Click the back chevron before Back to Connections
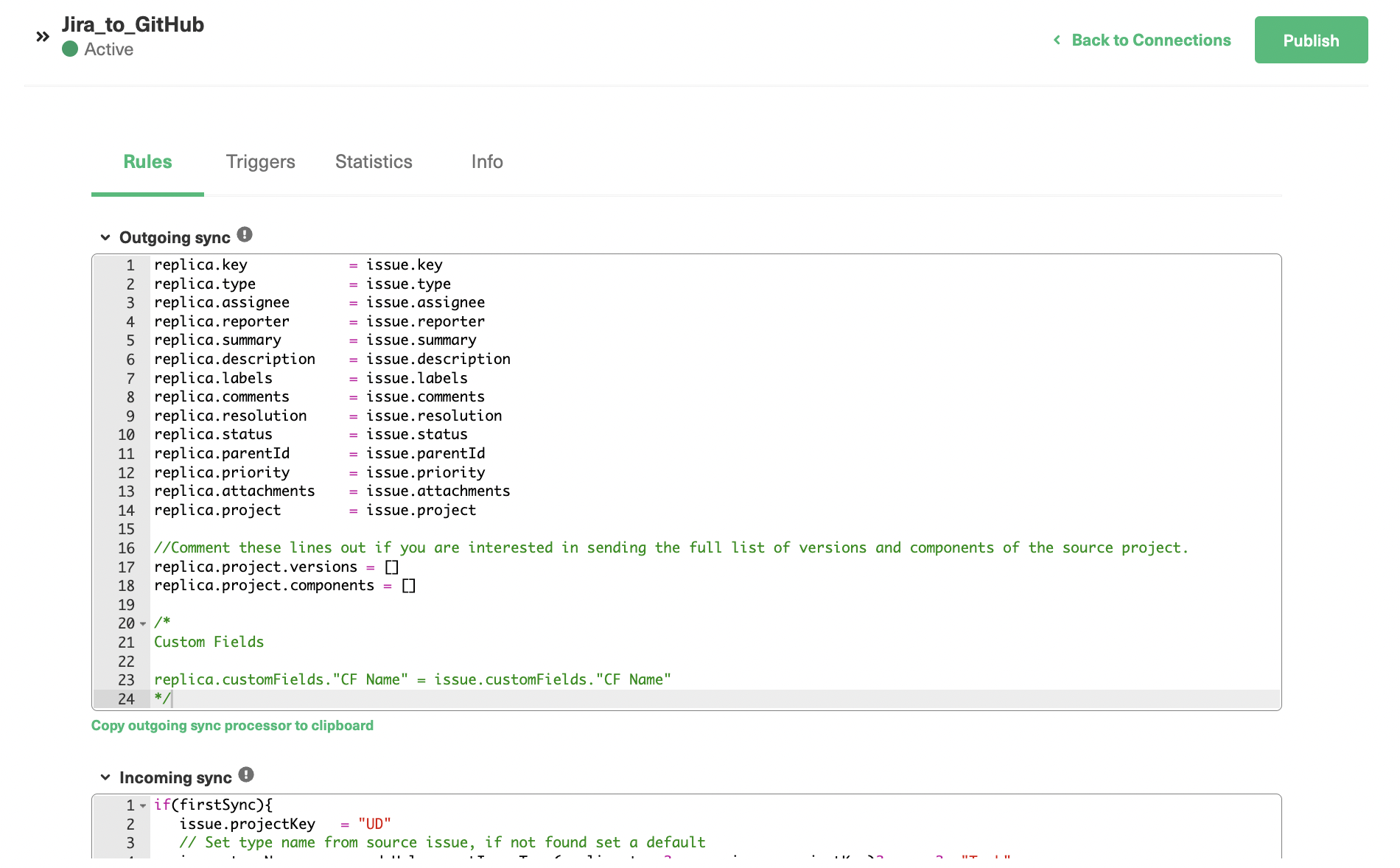The height and width of the screenshot is (868, 1400). coord(1057,40)
